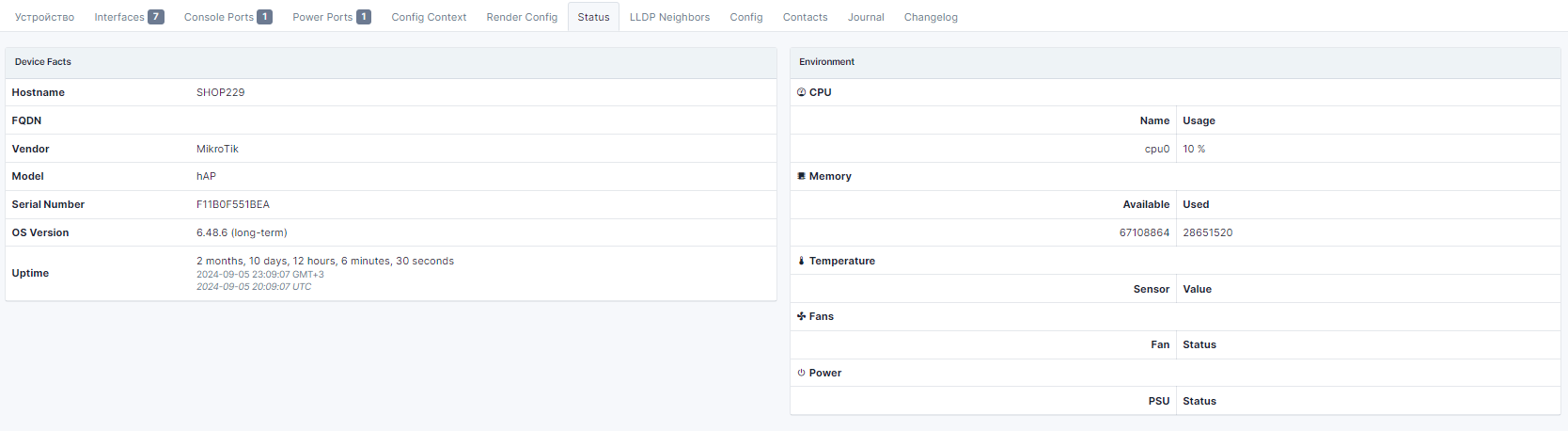Go to Render Config tab
The image size is (1568, 431).
[522, 17]
